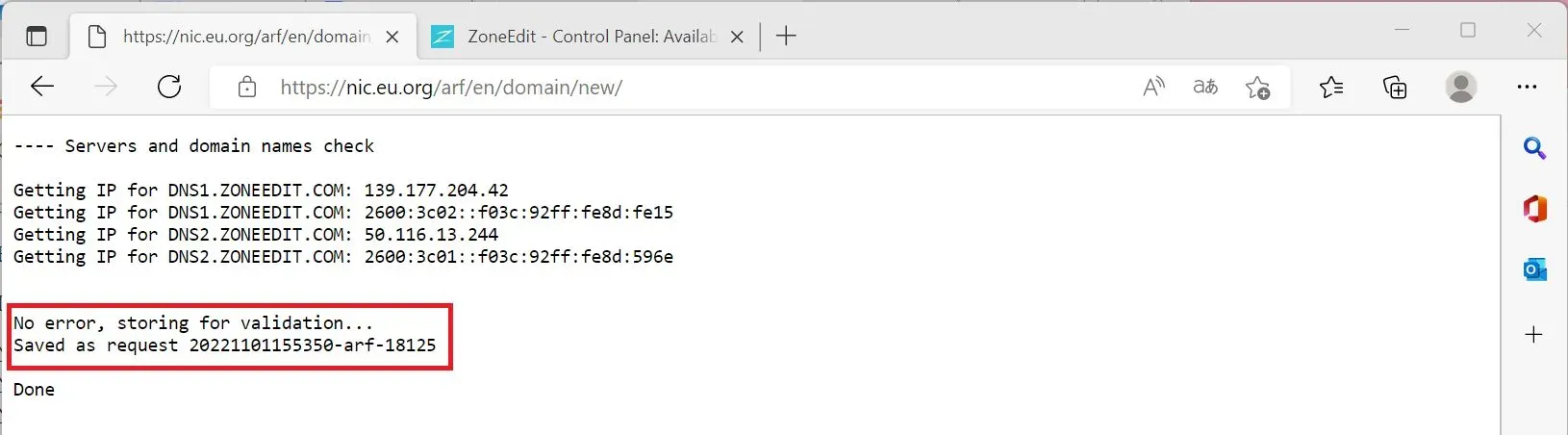This screenshot has height=435, width=1568.
Task: Click the address bar URL
Action: coord(451,88)
